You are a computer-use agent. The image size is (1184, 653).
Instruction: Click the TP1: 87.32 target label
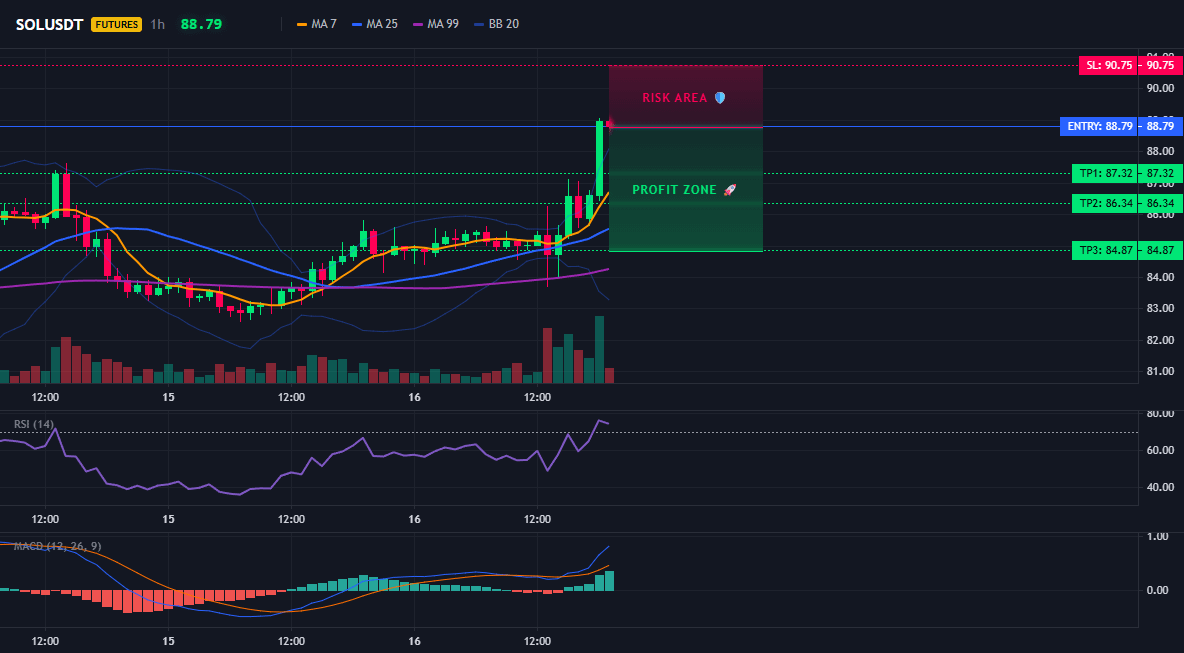(x=1105, y=174)
